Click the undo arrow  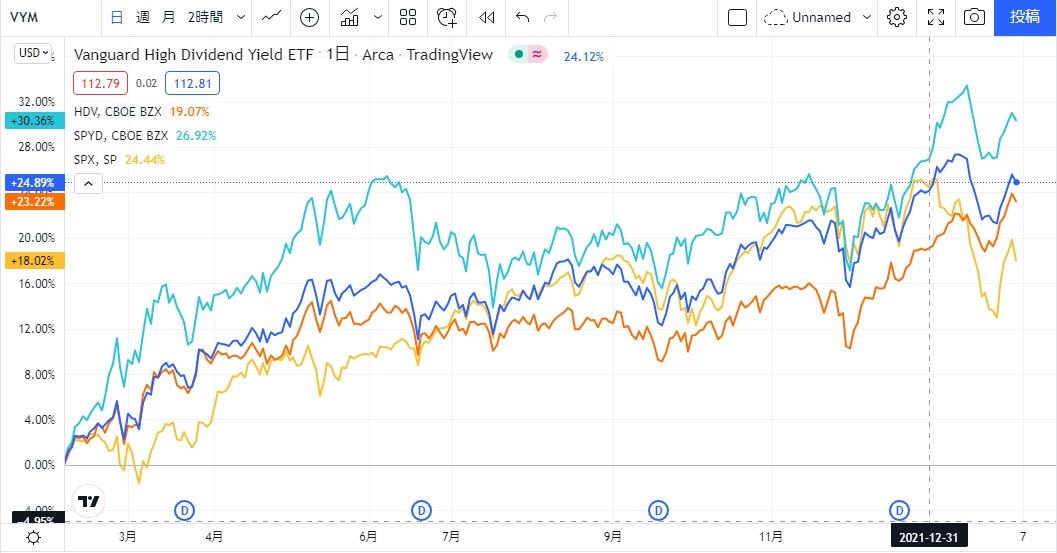pyautogui.click(x=522, y=18)
